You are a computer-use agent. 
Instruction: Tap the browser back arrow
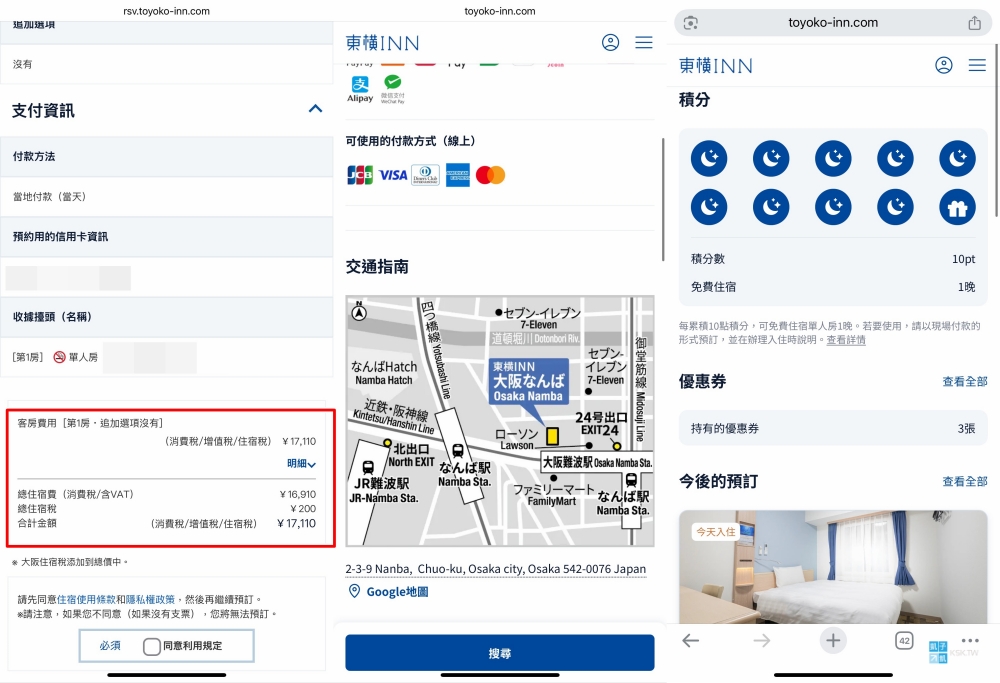(x=691, y=640)
